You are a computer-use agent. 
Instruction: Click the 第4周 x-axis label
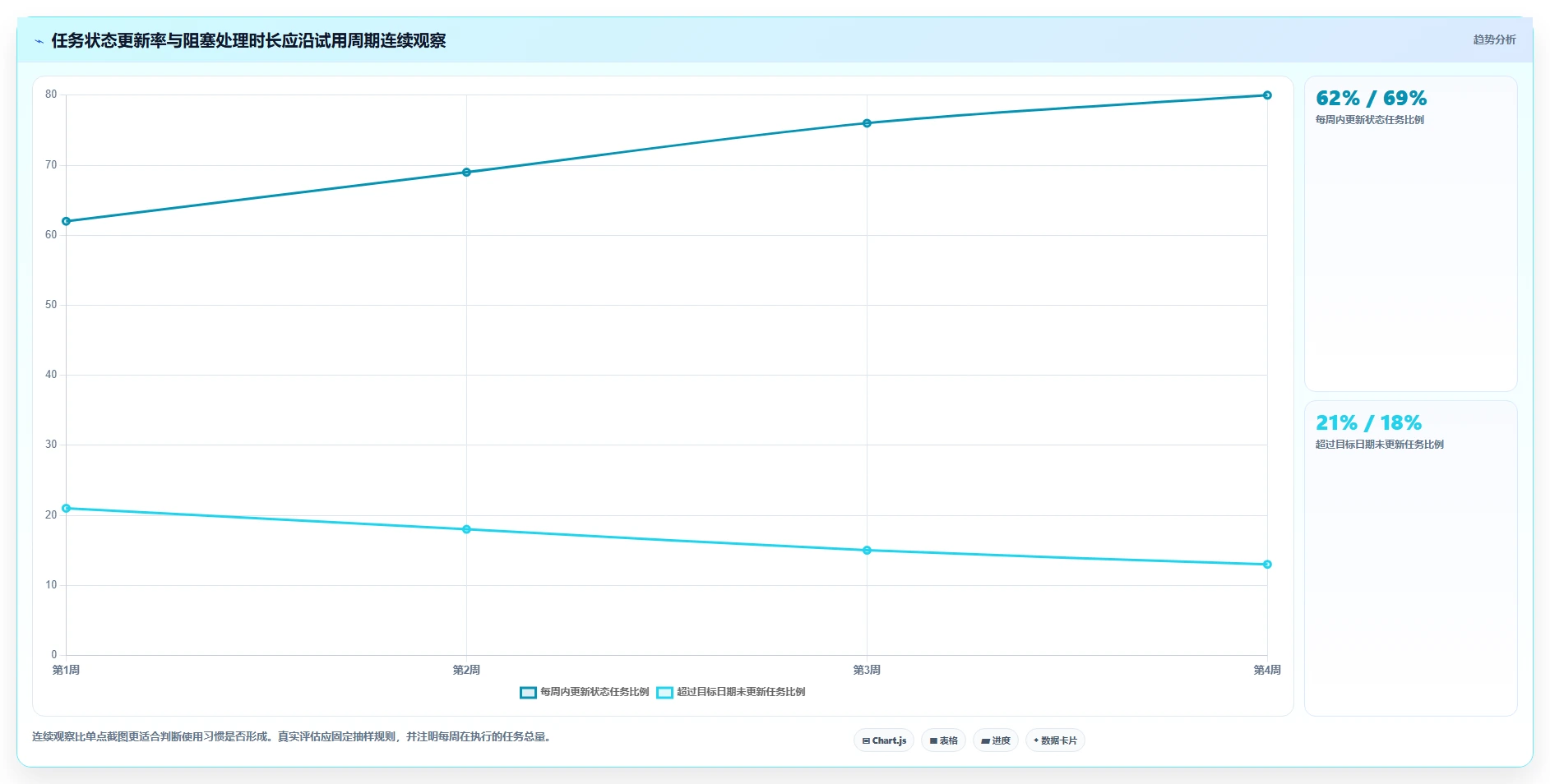pyautogui.click(x=1267, y=671)
